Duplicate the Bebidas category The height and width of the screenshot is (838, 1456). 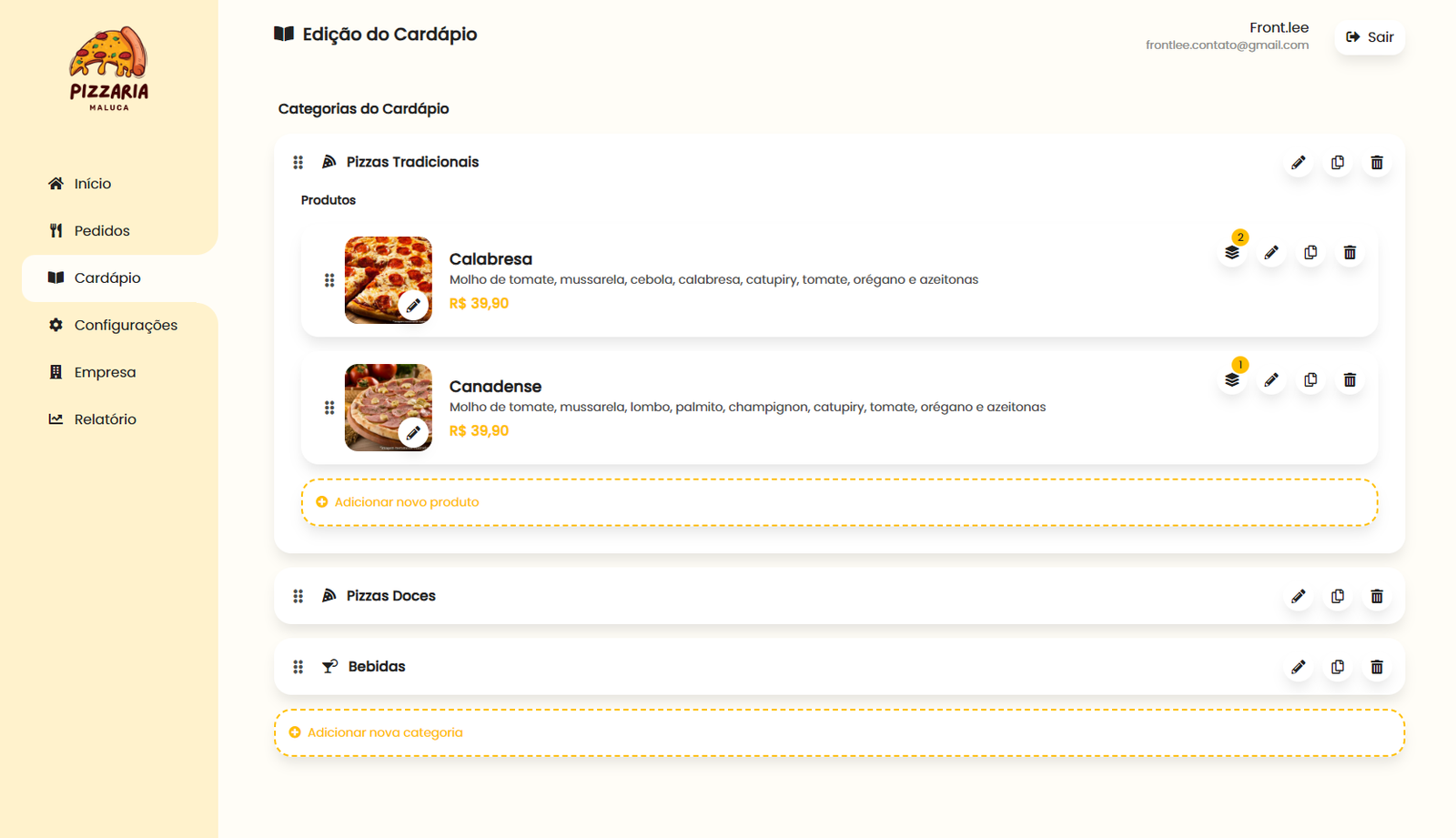tap(1338, 666)
